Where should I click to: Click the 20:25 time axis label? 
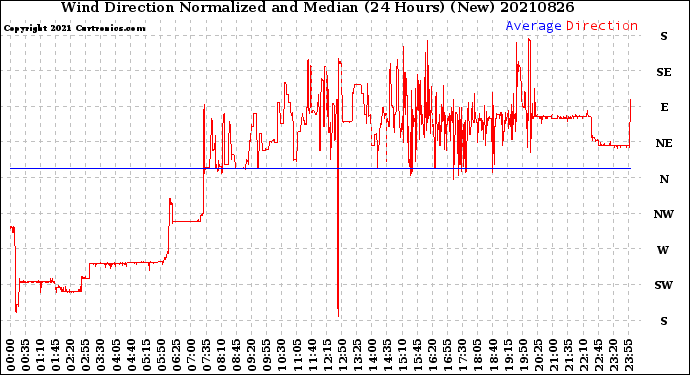[538, 355]
